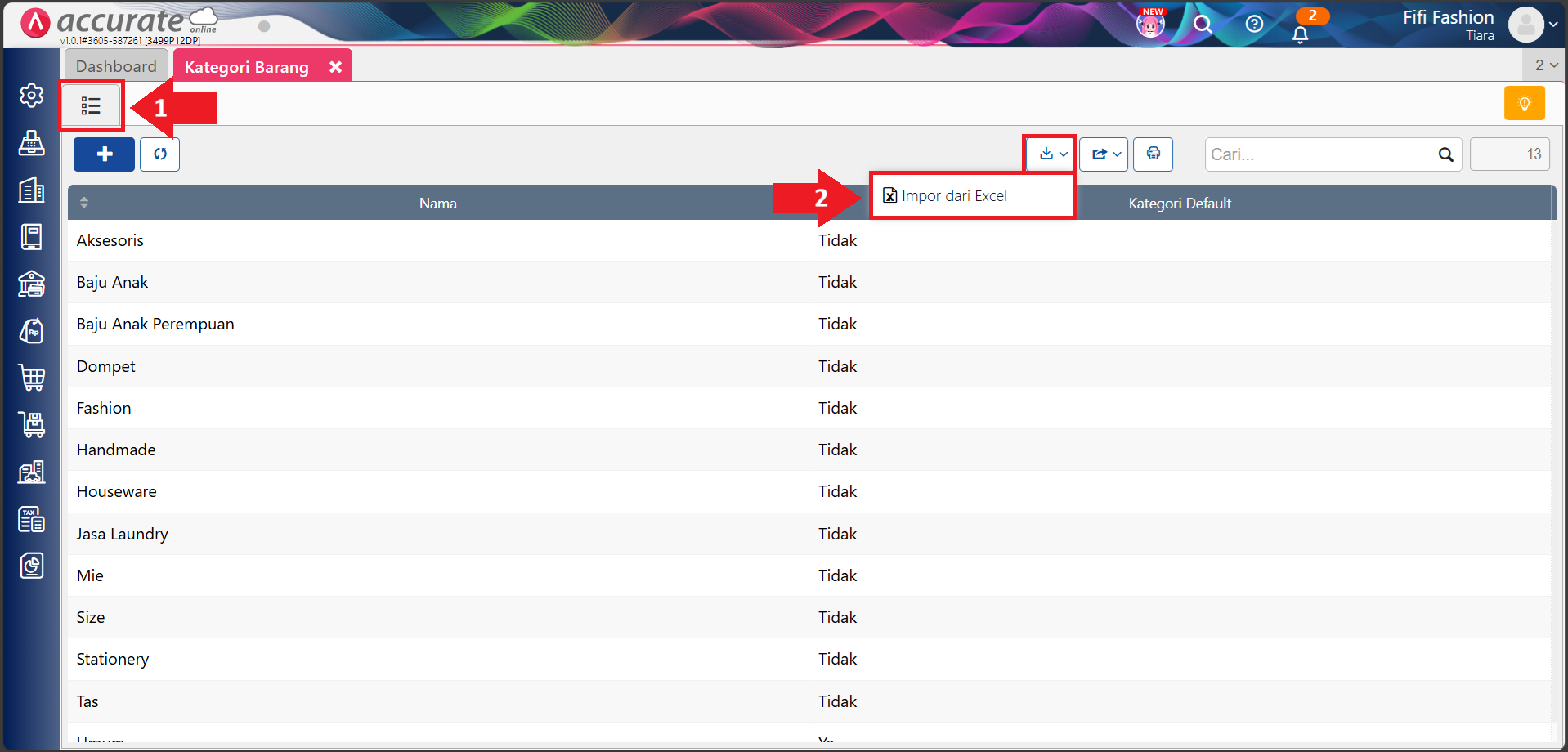Open the Settings gear in the sidebar
Image resolution: width=1568 pixels, height=752 pixels.
[30, 95]
